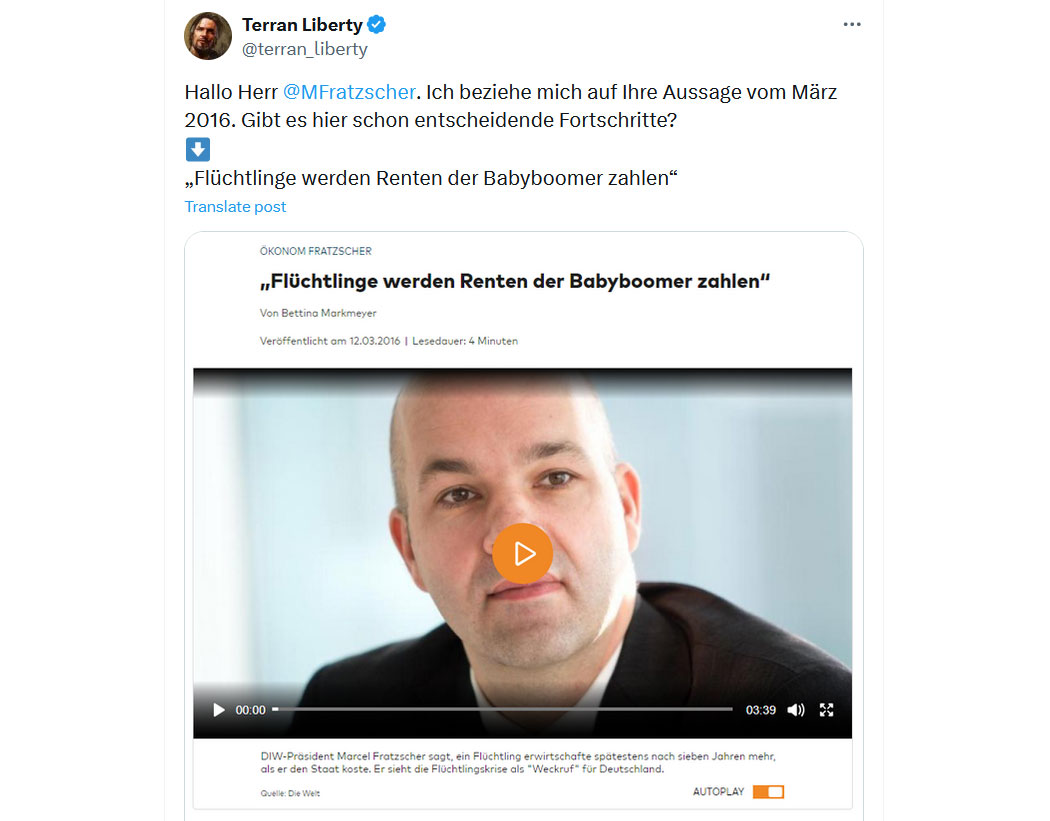The height and width of the screenshot is (821, 1050).
Task: Open the three-dot more options menu
Action: (852, 24)
